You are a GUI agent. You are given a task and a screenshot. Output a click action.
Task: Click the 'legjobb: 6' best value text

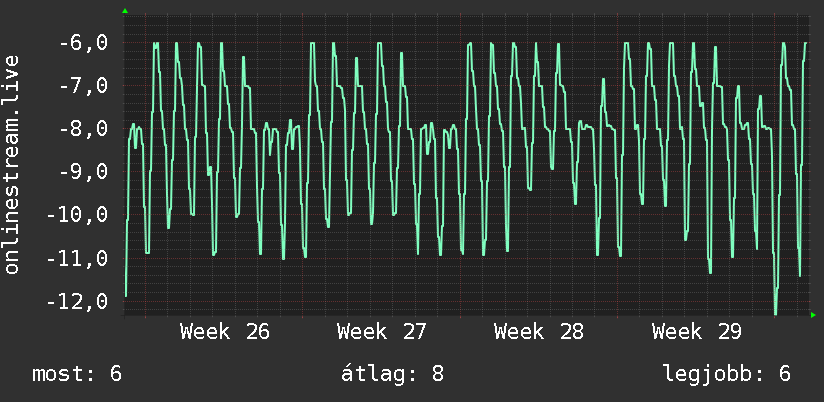[x=727, y=374]
